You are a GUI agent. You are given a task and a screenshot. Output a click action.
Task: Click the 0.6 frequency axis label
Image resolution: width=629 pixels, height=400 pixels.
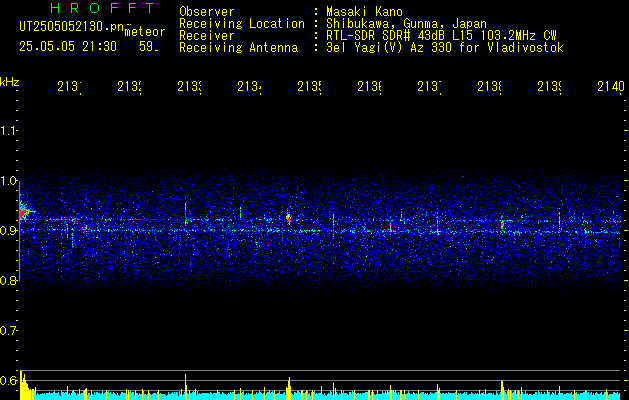tap(8, 380)
